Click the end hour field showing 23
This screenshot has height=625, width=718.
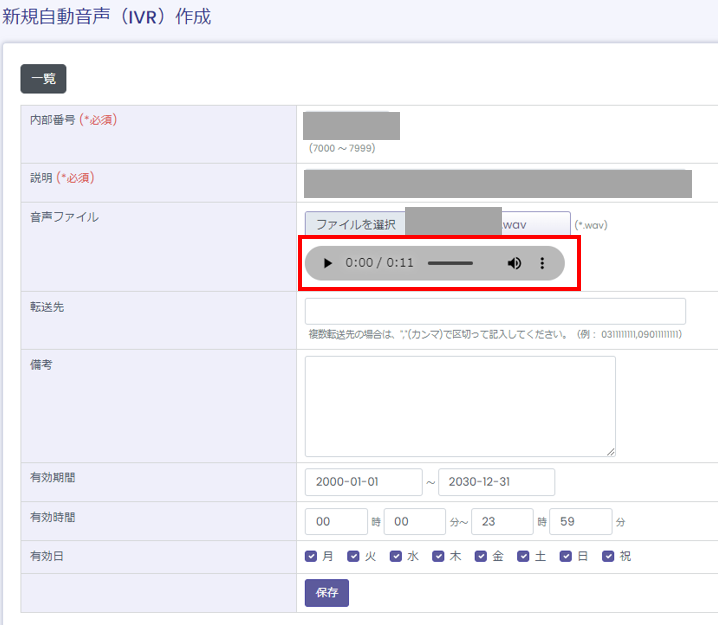coord(502,521)
